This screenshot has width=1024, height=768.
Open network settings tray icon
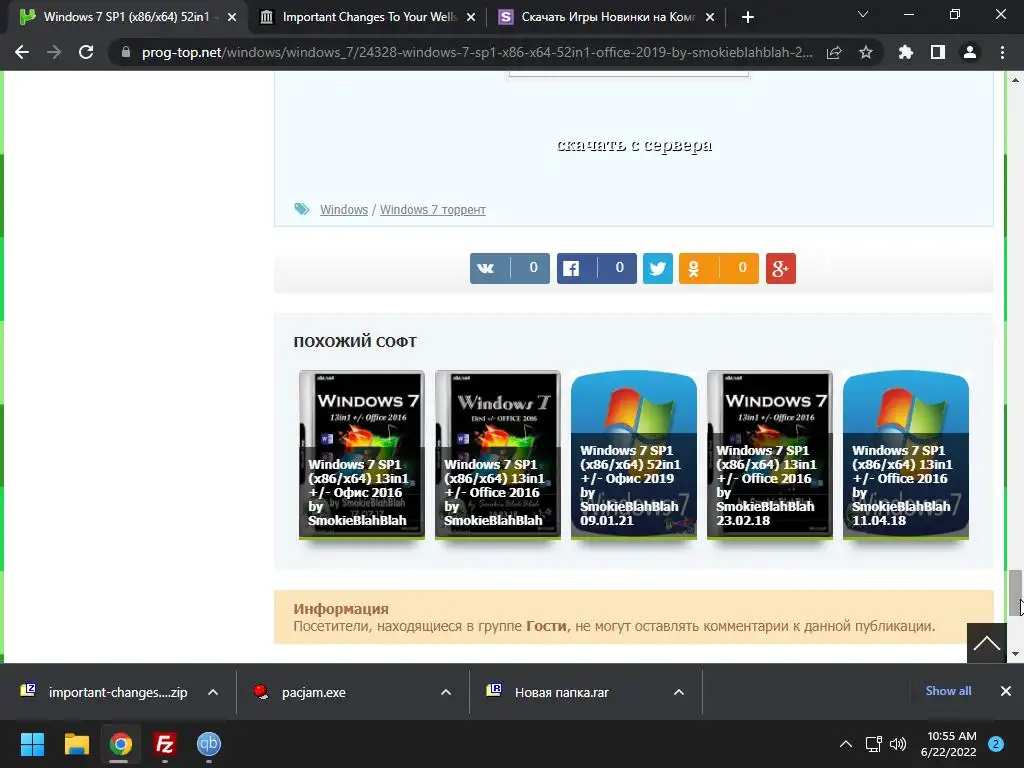[873, 744]
